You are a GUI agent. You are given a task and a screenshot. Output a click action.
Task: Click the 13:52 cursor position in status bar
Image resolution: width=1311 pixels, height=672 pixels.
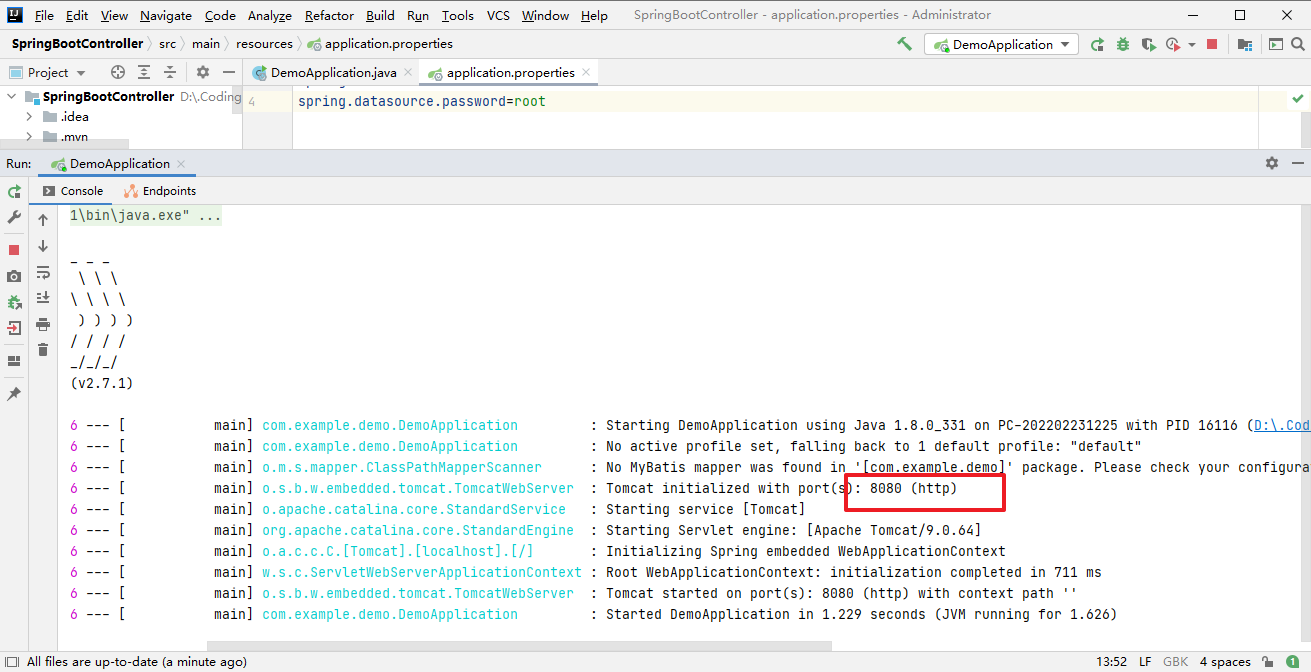(1110, 661)
